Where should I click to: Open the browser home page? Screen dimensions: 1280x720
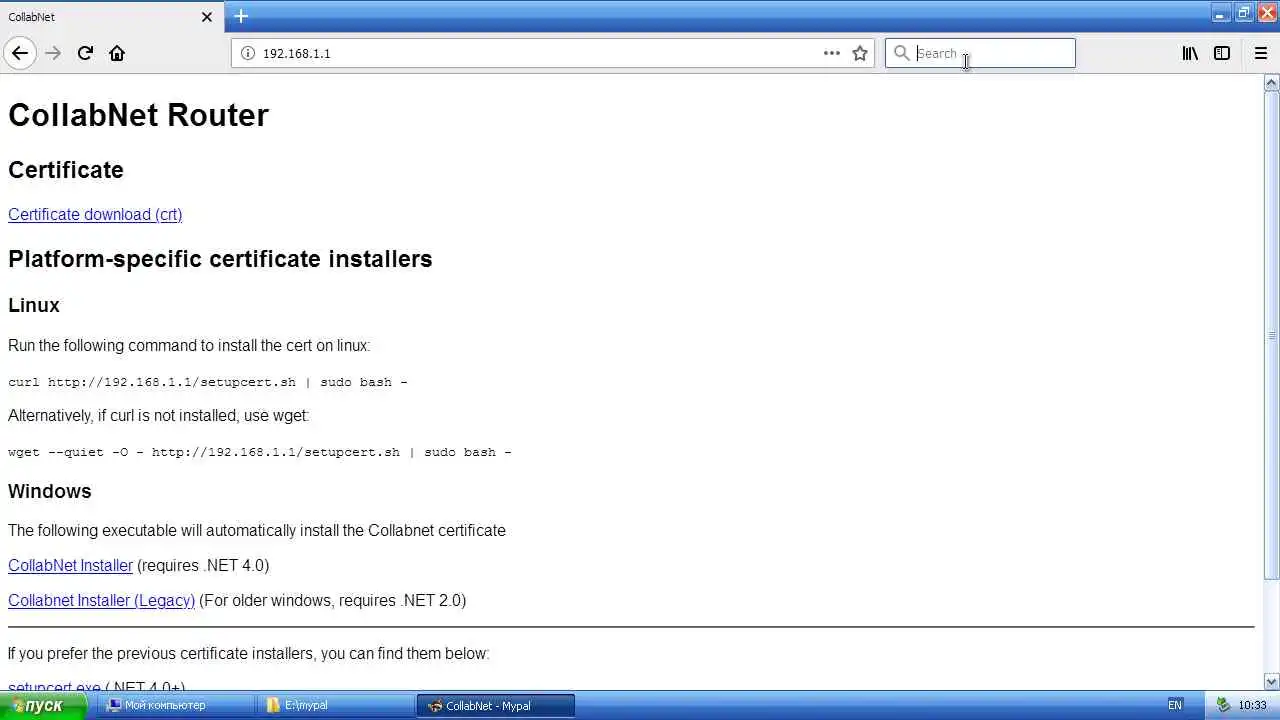(x=117, y=53)
